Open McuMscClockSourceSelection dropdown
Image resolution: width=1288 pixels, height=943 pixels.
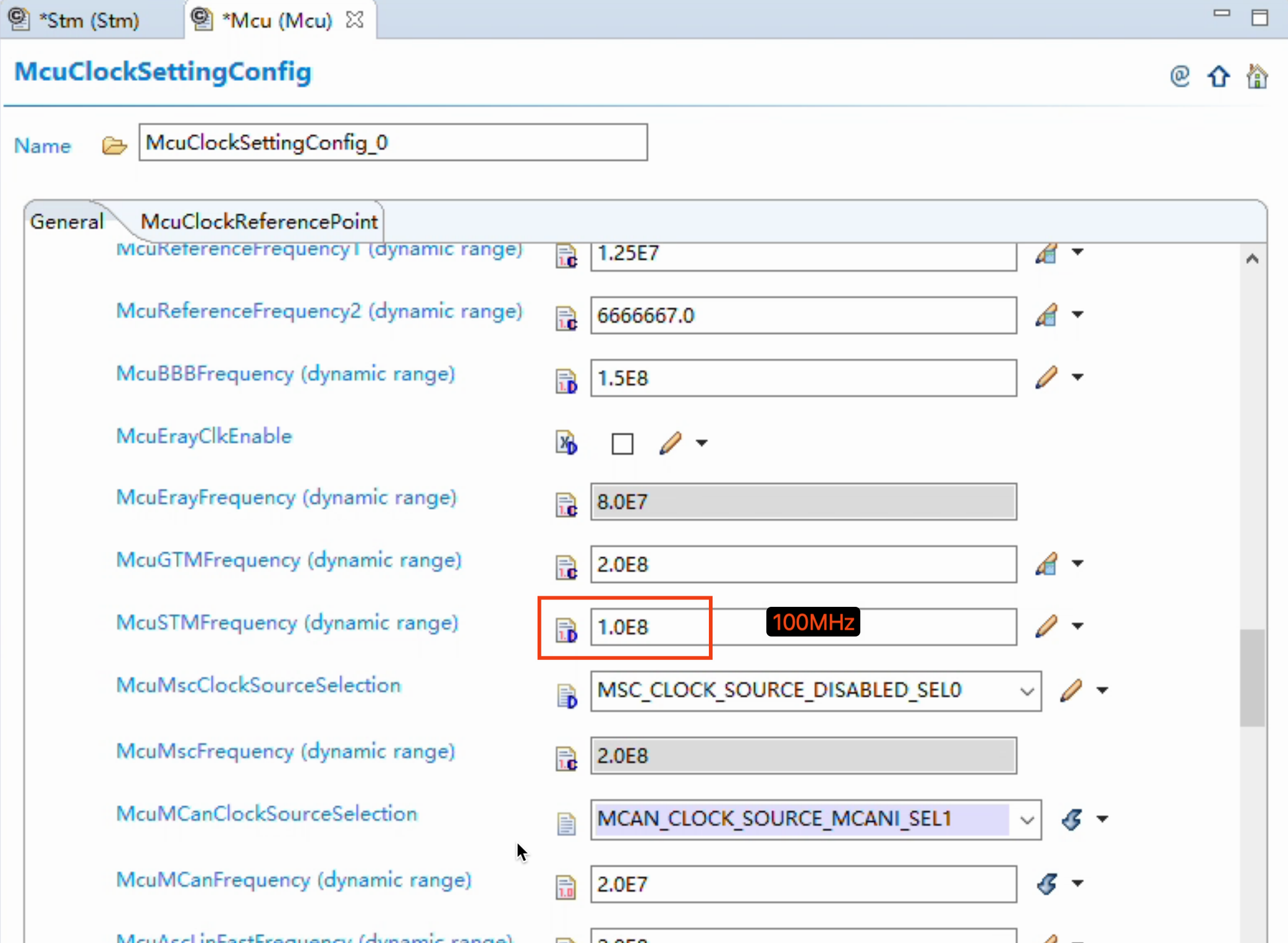[1027, 691]
